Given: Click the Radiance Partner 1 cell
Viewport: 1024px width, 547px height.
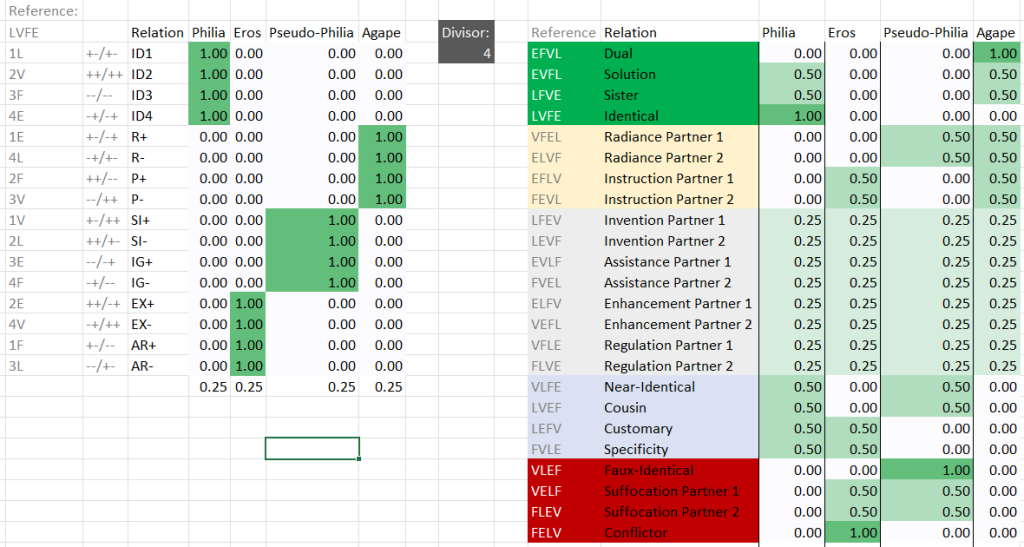Looking at the screenshot, I should (679, 137).
